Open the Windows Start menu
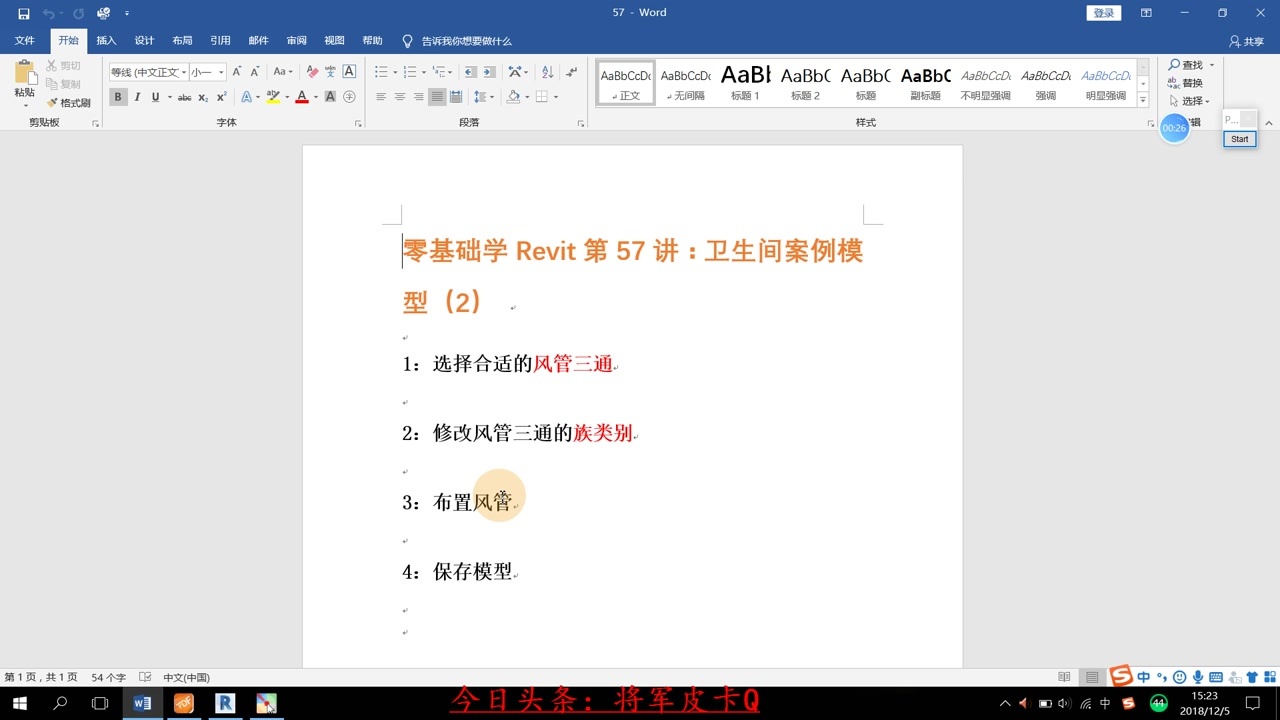Viewport: 1280px width, 720px height. click(x=19, y=703)
